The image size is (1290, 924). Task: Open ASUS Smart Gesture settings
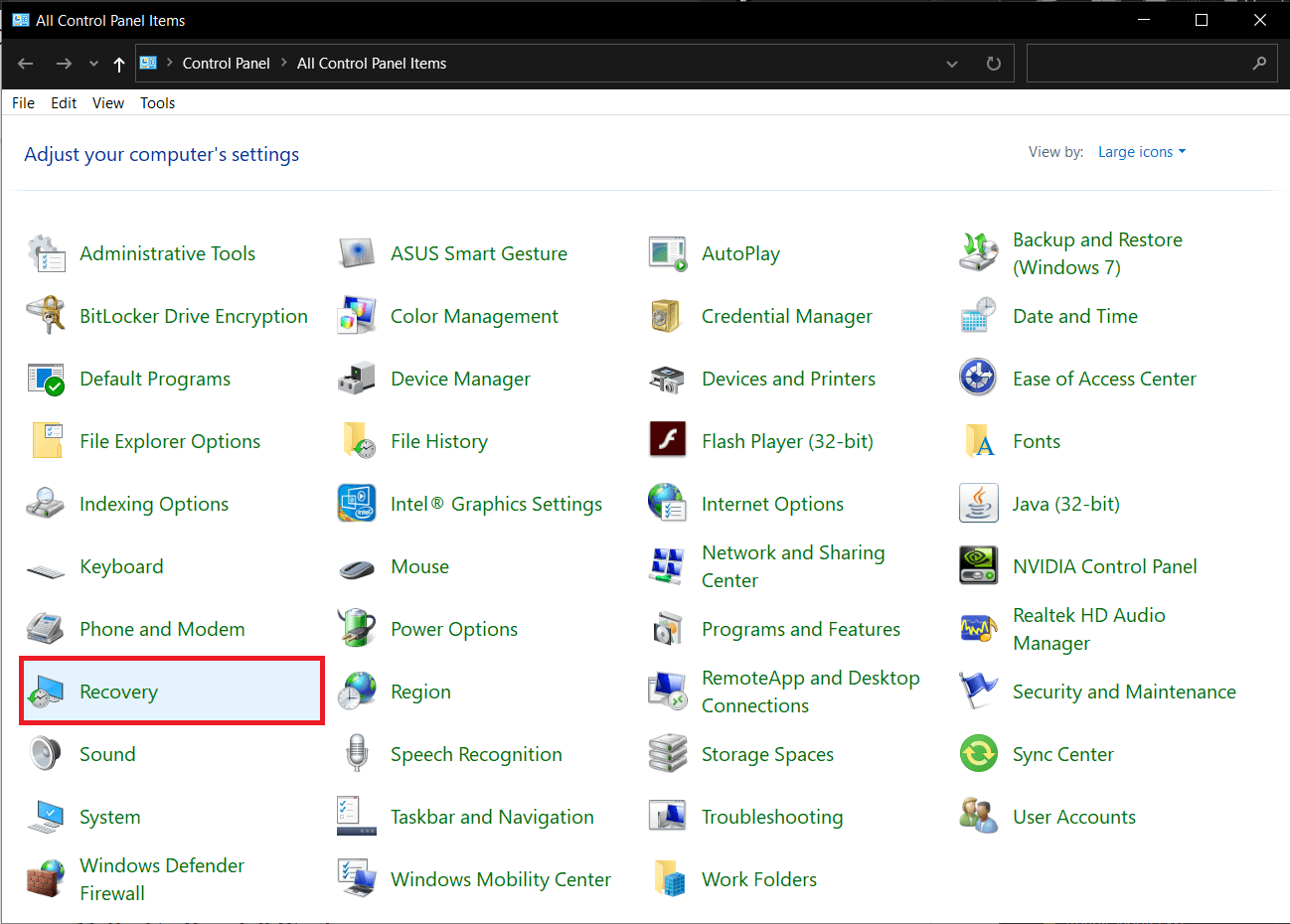tap(479, 253)
